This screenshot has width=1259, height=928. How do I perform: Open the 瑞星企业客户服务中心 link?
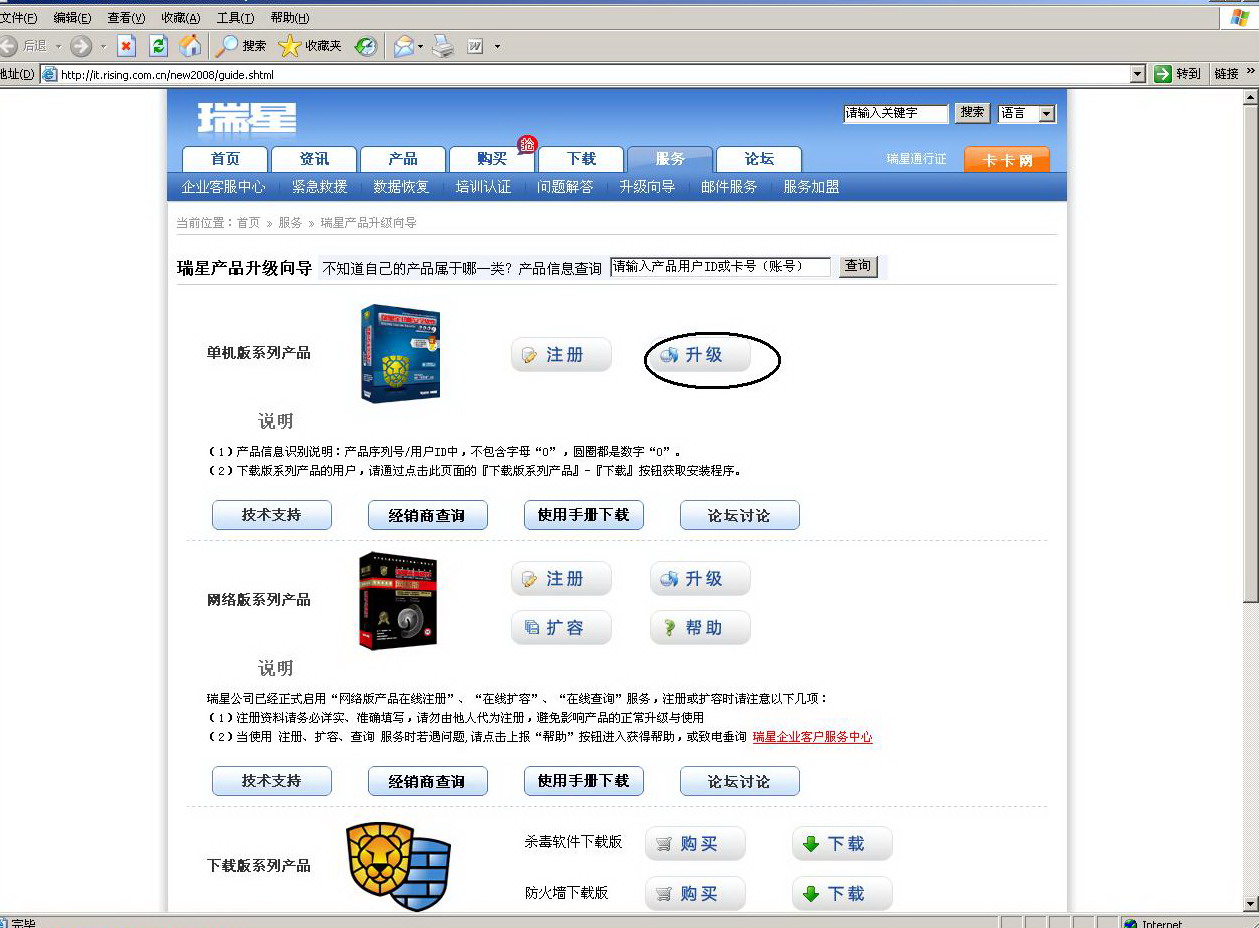click(x=812, y=737)
